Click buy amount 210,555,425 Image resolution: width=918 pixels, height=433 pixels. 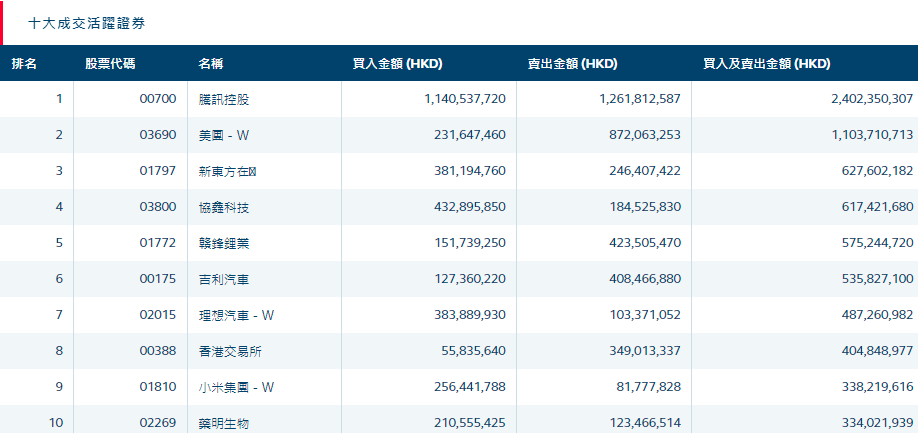[470, 423]
